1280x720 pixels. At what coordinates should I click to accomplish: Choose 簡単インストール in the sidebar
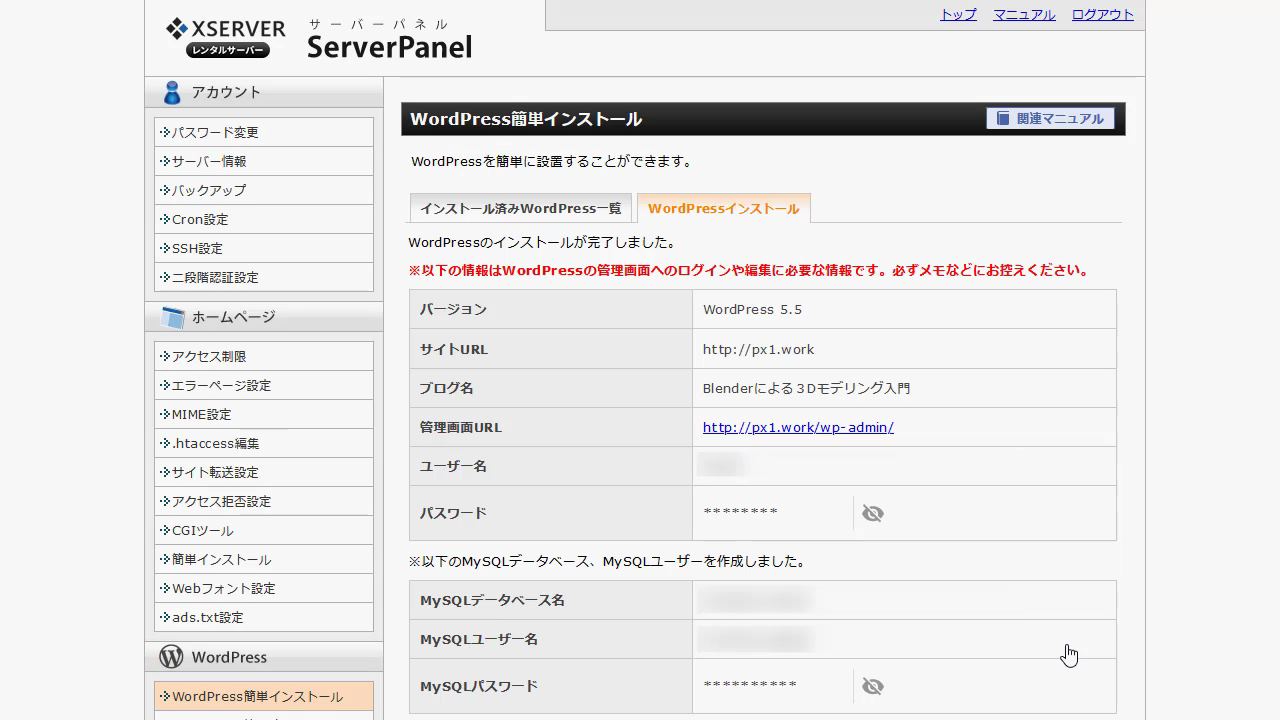221,559
